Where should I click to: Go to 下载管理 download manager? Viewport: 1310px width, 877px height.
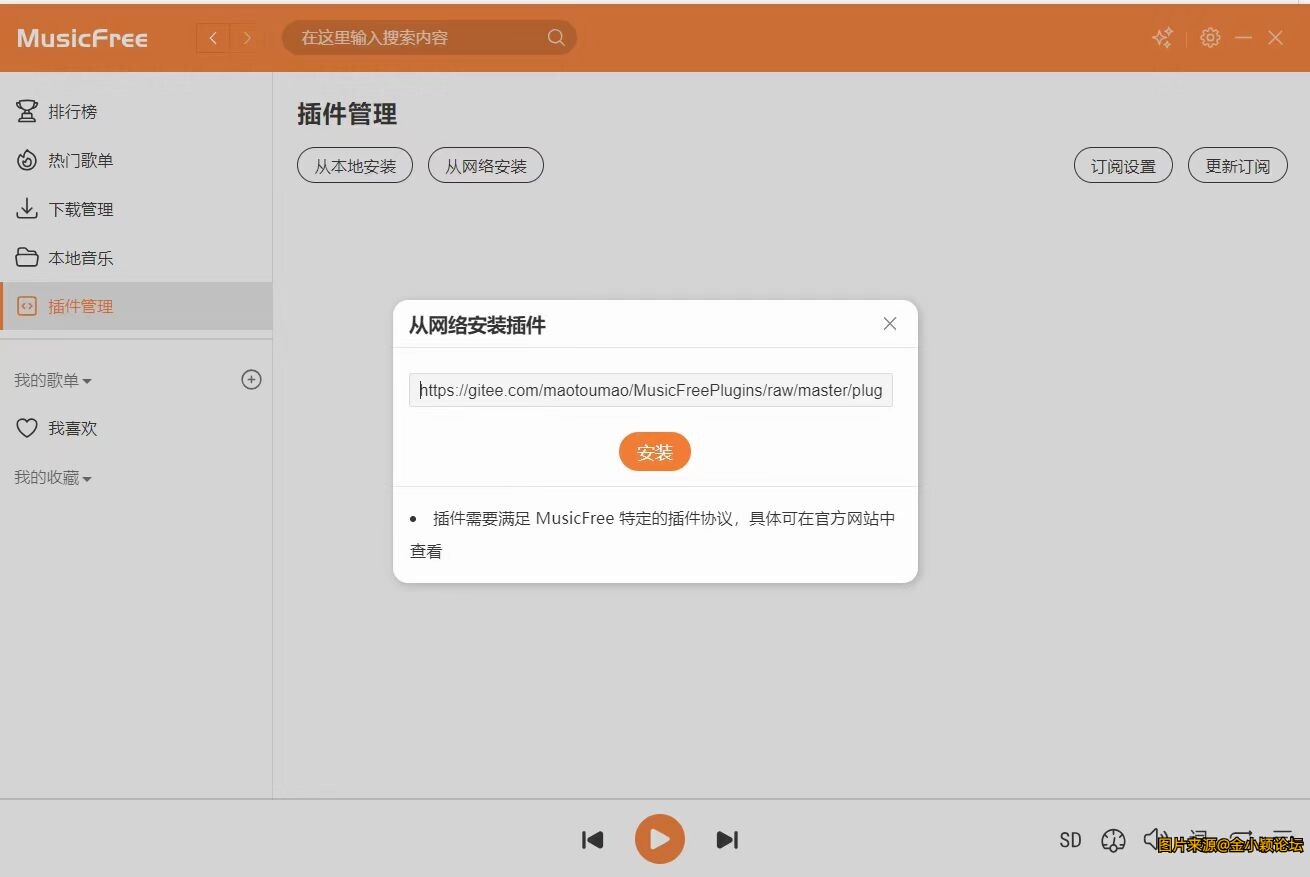[136, 209]
